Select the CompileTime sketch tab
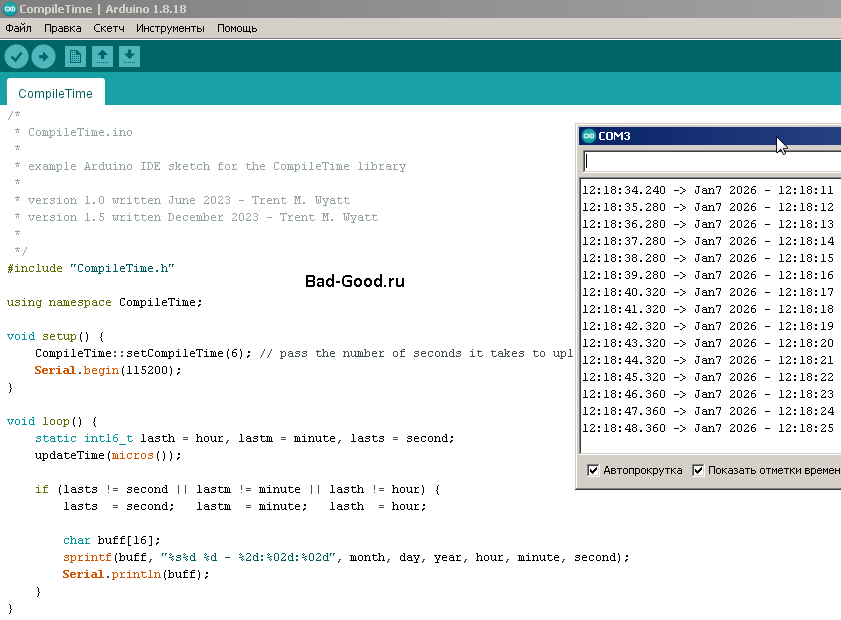 coord(55,93)
